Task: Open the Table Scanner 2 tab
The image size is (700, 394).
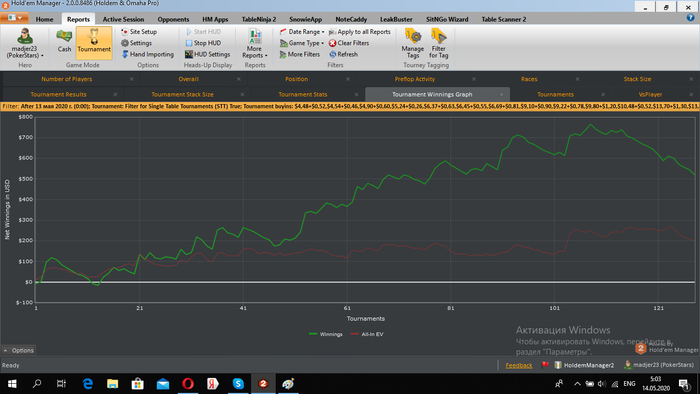Action: pyautogui.click(x=504, y=19)
